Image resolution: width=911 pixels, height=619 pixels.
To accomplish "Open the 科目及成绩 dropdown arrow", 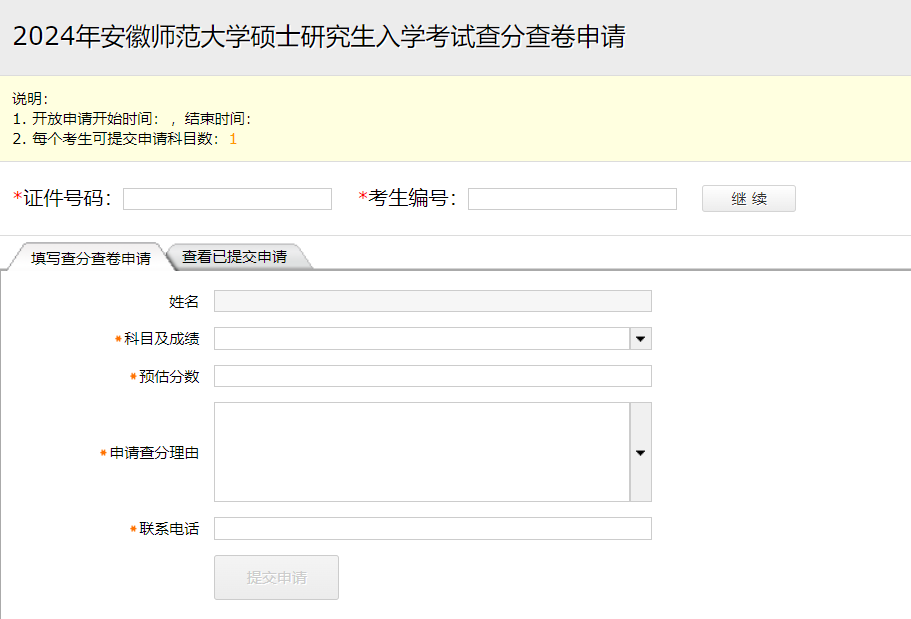I will [x=640, y=339].
